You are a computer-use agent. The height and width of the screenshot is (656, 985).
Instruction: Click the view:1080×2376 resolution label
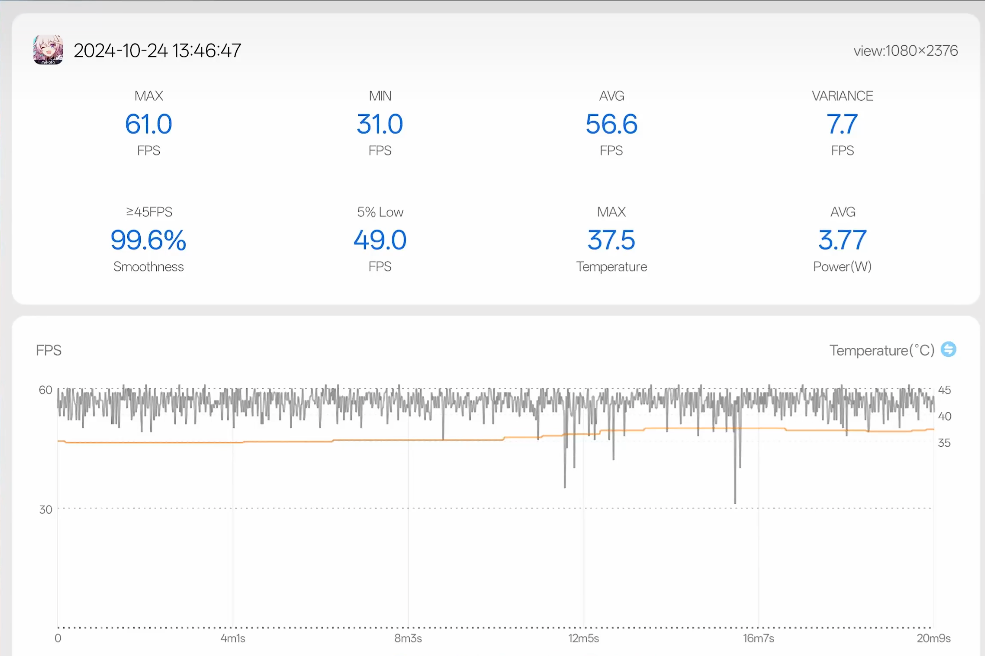coord(905,51)
